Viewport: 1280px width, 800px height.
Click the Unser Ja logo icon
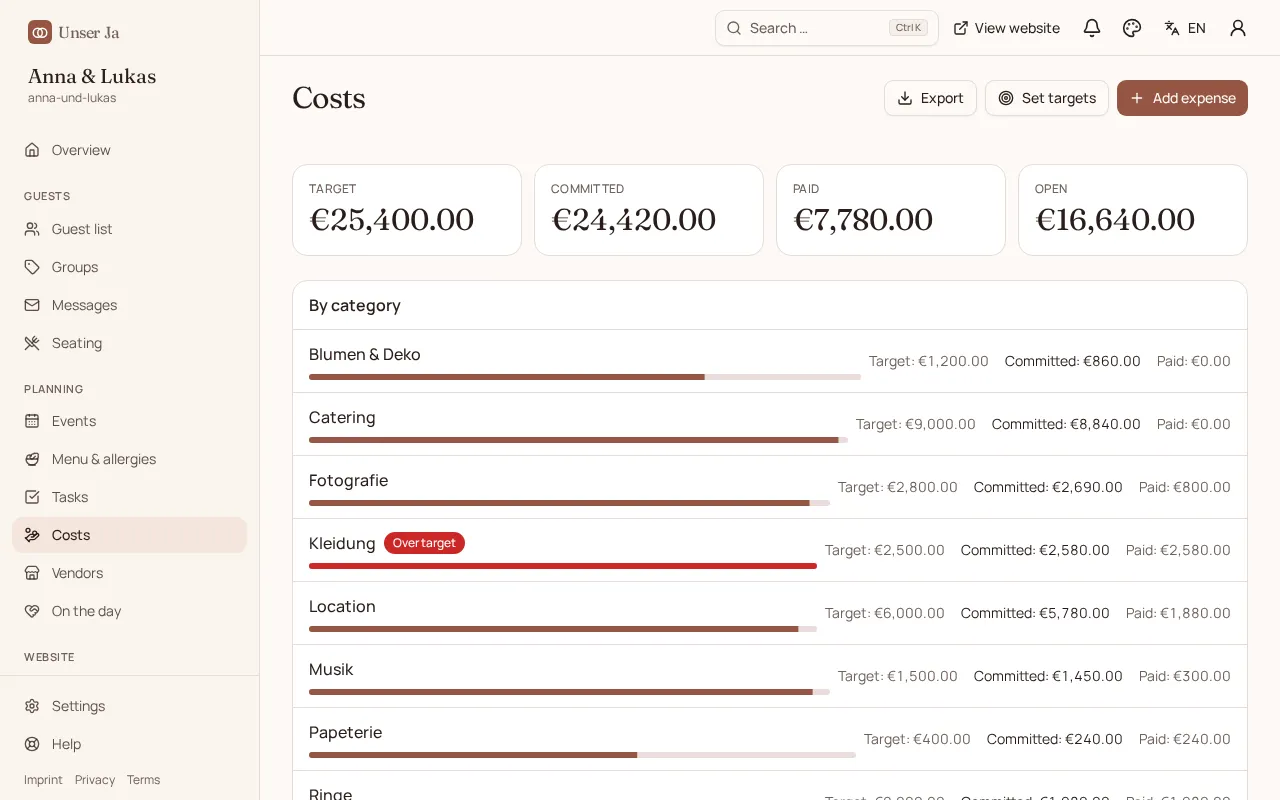click(x=40, y=32)
